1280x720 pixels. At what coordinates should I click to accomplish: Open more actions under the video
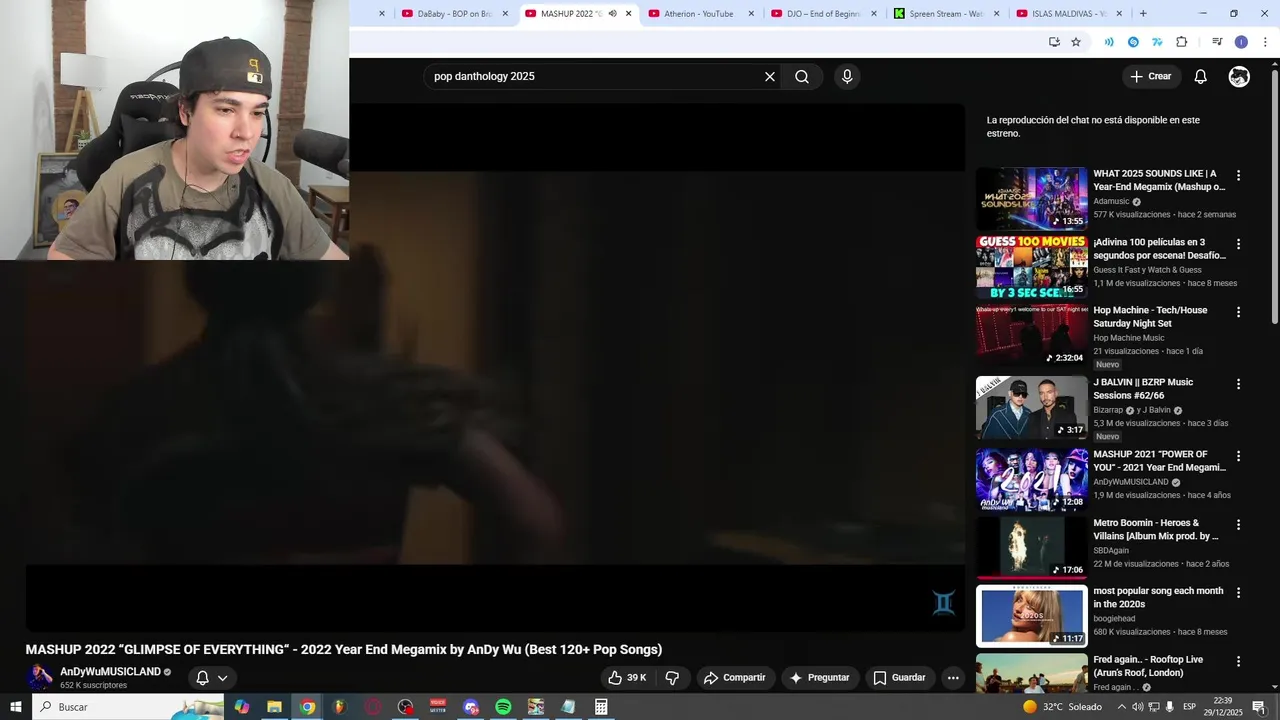(953, 678)
